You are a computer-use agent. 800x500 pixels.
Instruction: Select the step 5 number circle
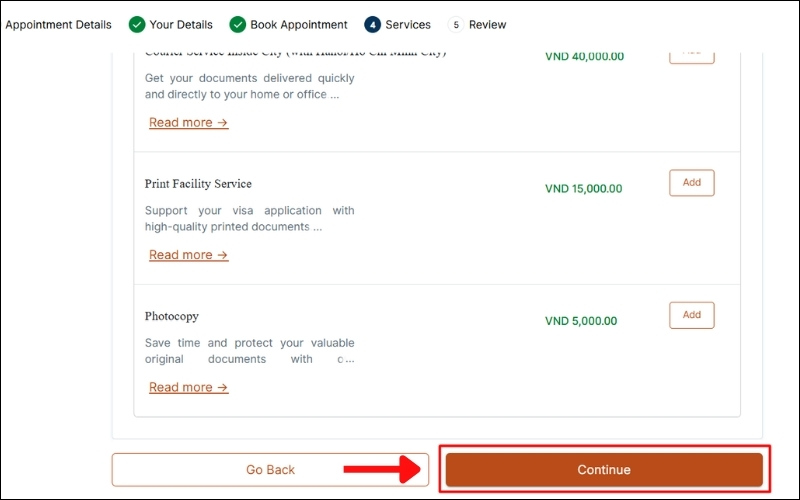pos(456,24)
